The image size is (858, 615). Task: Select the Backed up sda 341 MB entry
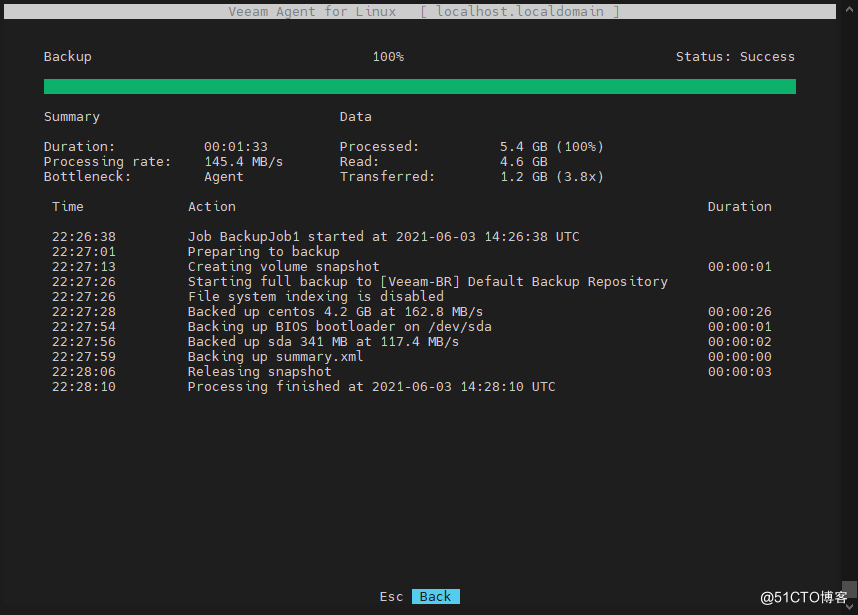(323, 341)
